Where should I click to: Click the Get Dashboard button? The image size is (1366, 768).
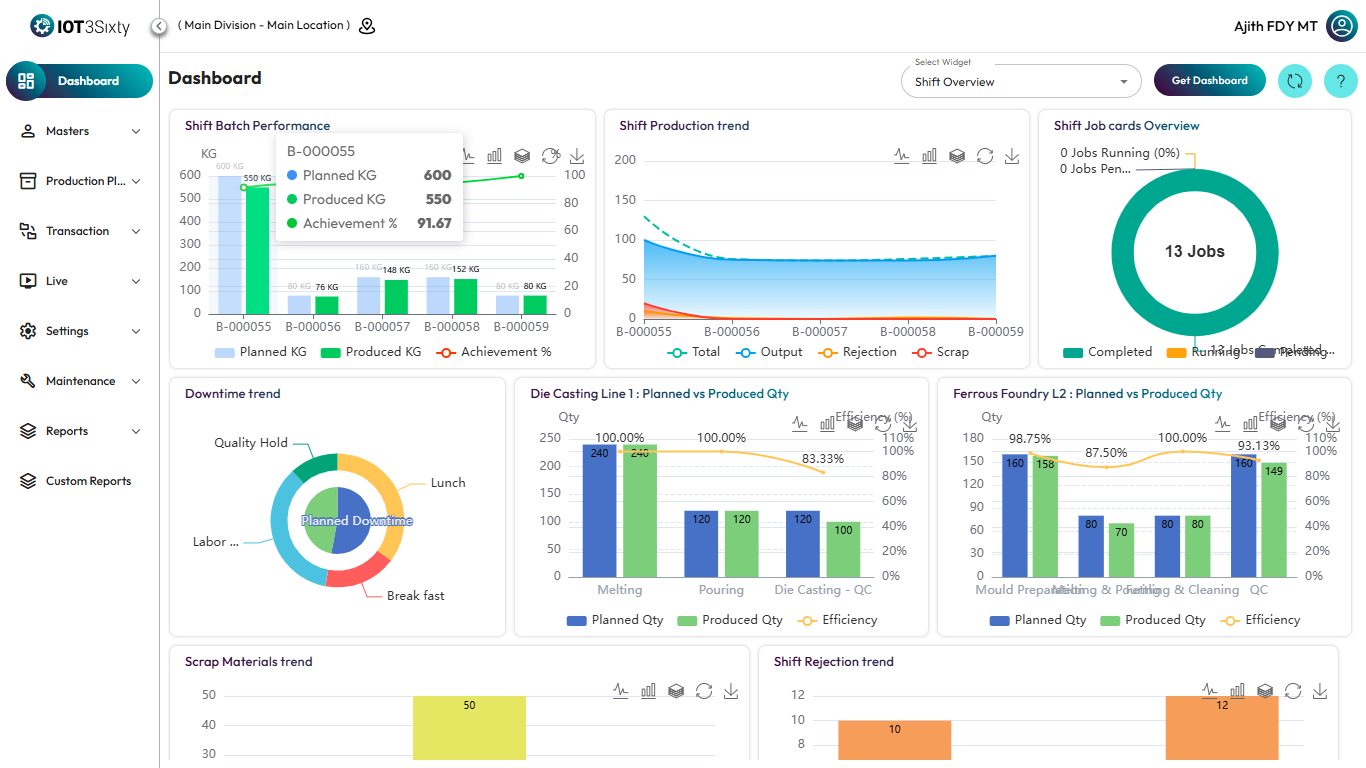click(x=1209, y=81)
